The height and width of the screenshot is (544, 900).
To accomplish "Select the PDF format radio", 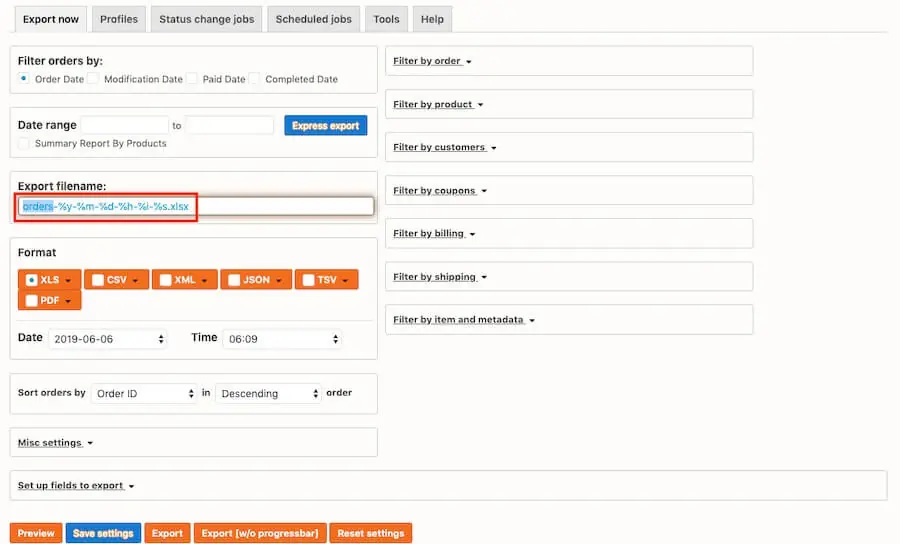I will [32, 300].
